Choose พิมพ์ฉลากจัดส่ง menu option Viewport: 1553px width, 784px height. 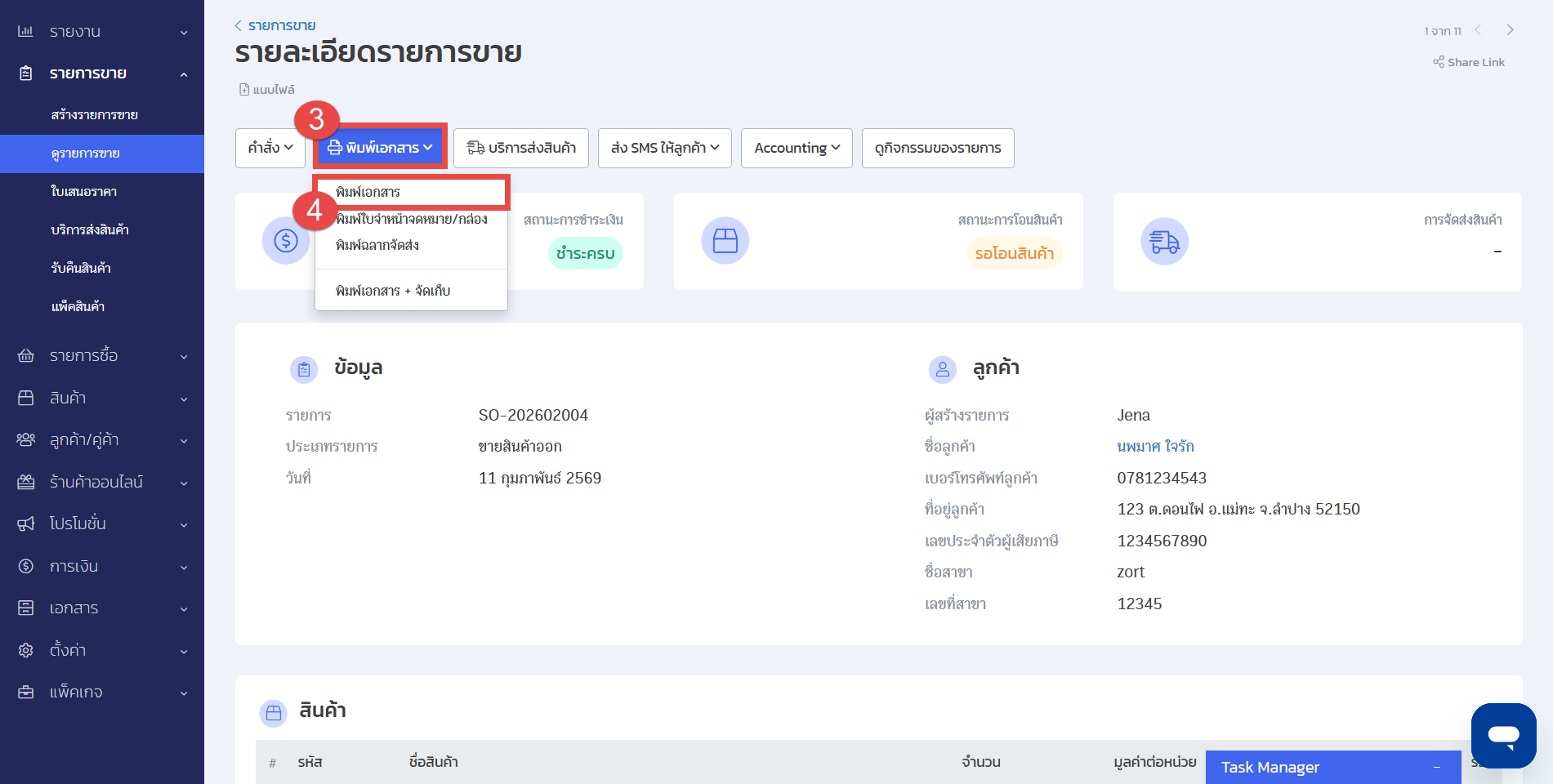pyautogui.click(x=377, y=245)
